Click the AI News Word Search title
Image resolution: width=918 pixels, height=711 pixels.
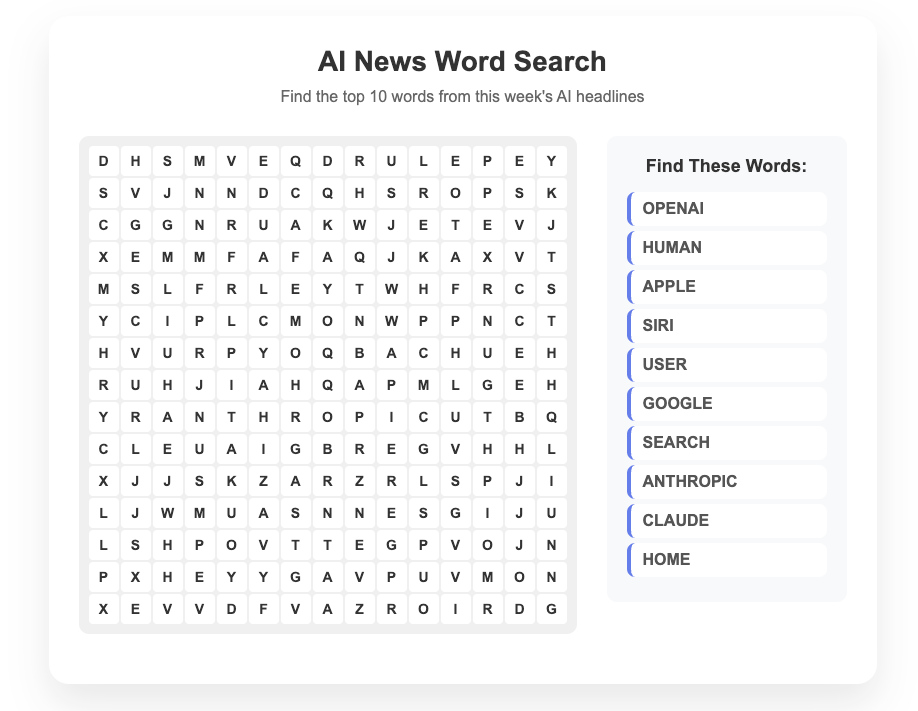[462, 61]
